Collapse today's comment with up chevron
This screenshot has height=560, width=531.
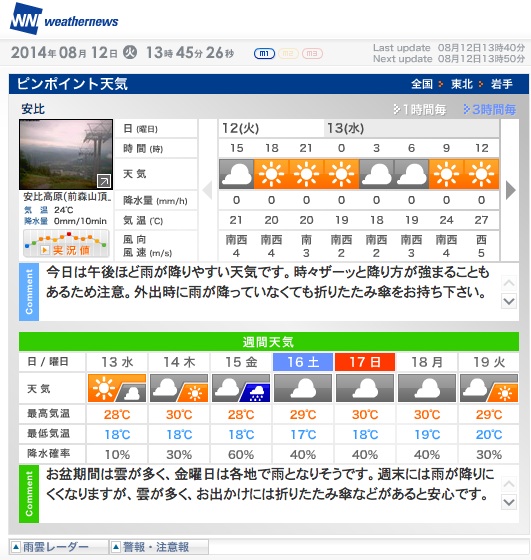509,284
